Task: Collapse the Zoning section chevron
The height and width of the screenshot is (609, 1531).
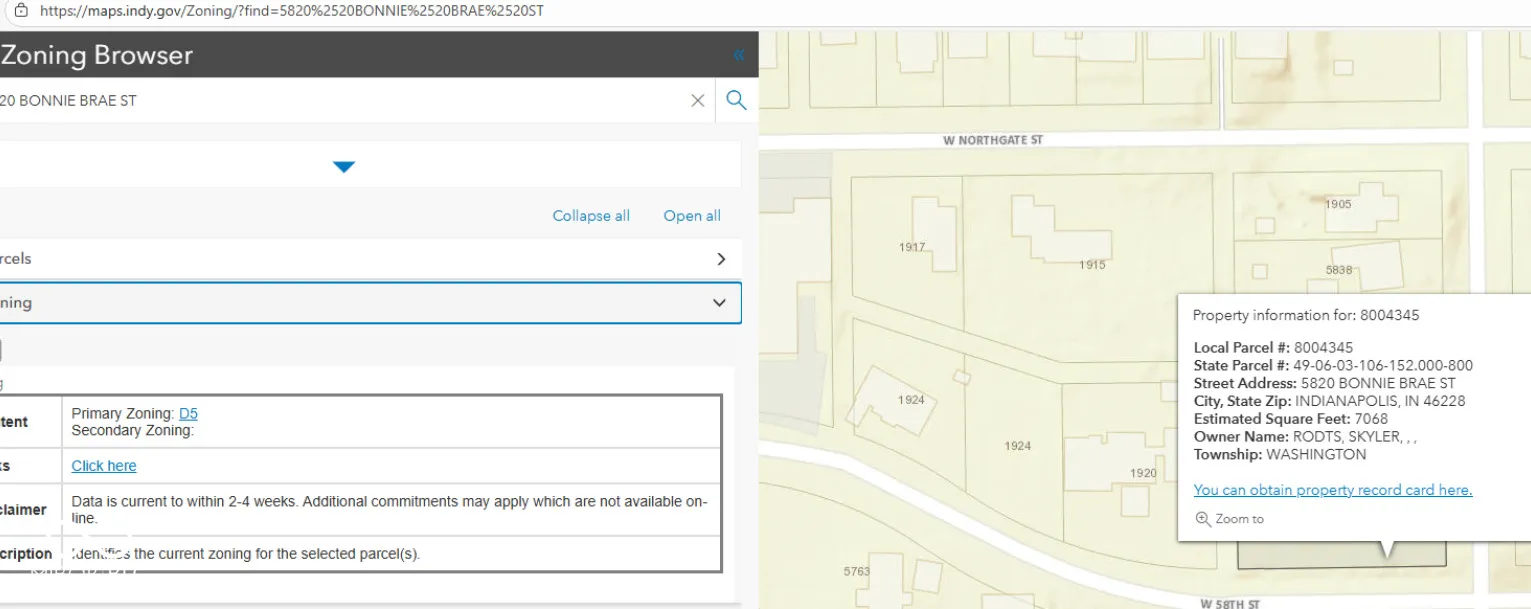Action: 719,303
